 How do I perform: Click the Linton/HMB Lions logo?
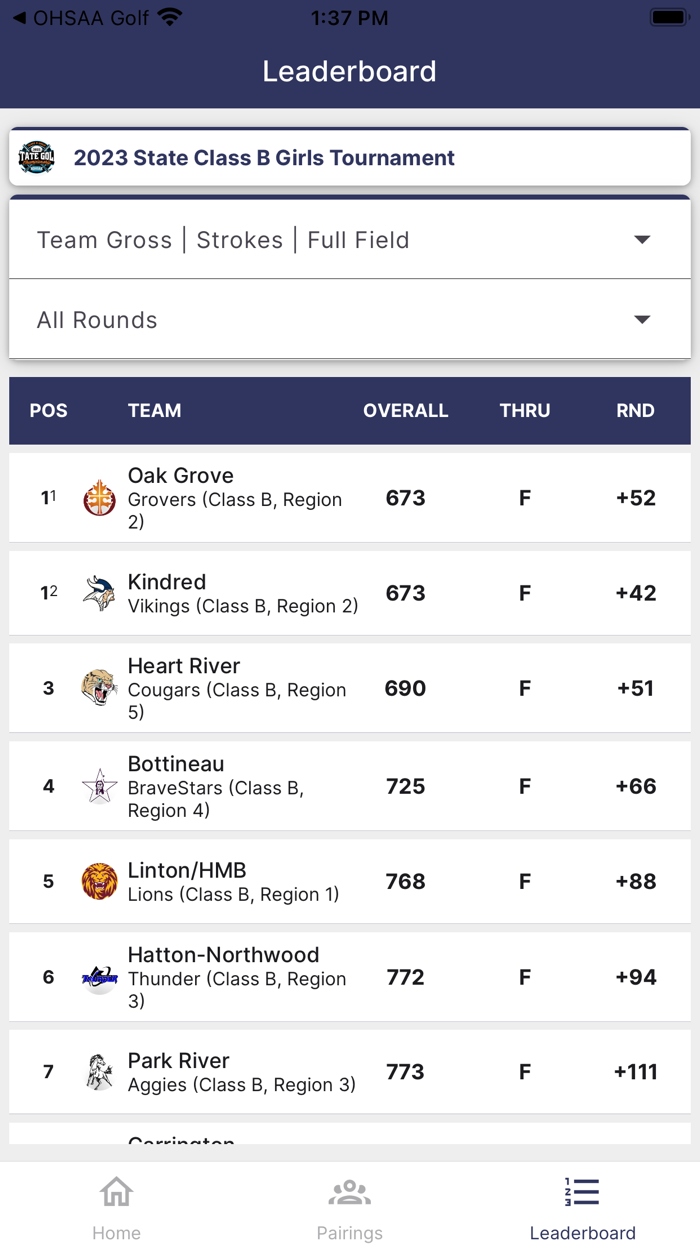(99, 881)
